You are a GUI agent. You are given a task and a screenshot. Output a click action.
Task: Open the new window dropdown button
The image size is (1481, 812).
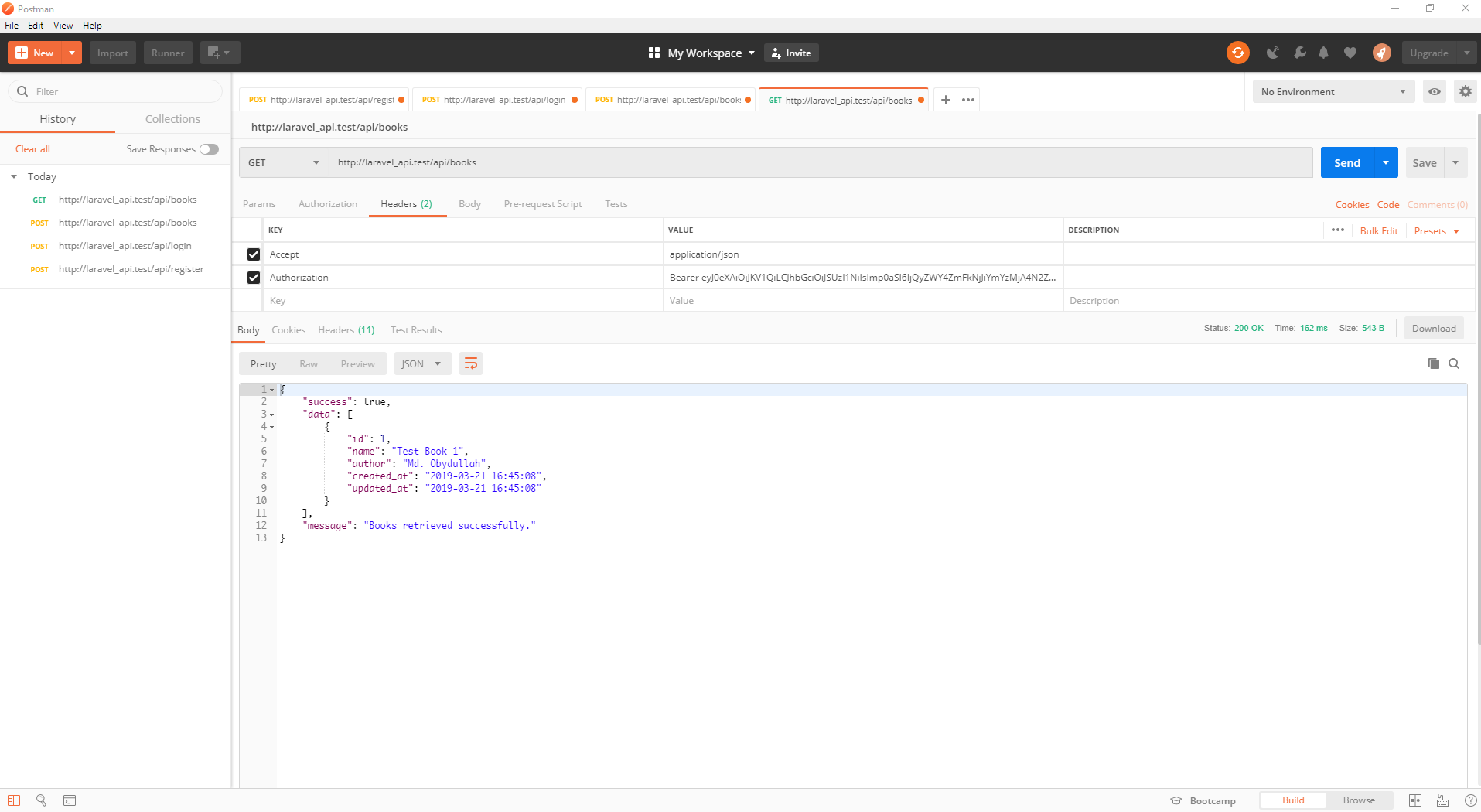[x=220, y=53]
